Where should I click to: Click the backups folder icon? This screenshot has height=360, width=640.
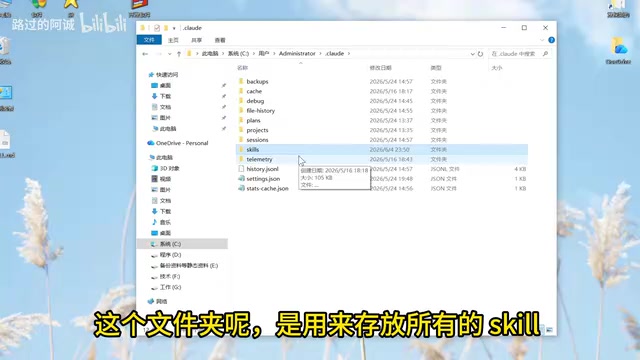point(241,81)
